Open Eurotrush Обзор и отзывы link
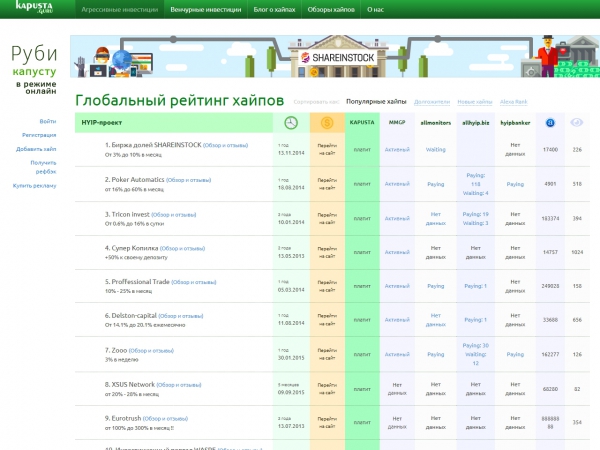This screenshot has width=600, height=450. click(165, 419)
